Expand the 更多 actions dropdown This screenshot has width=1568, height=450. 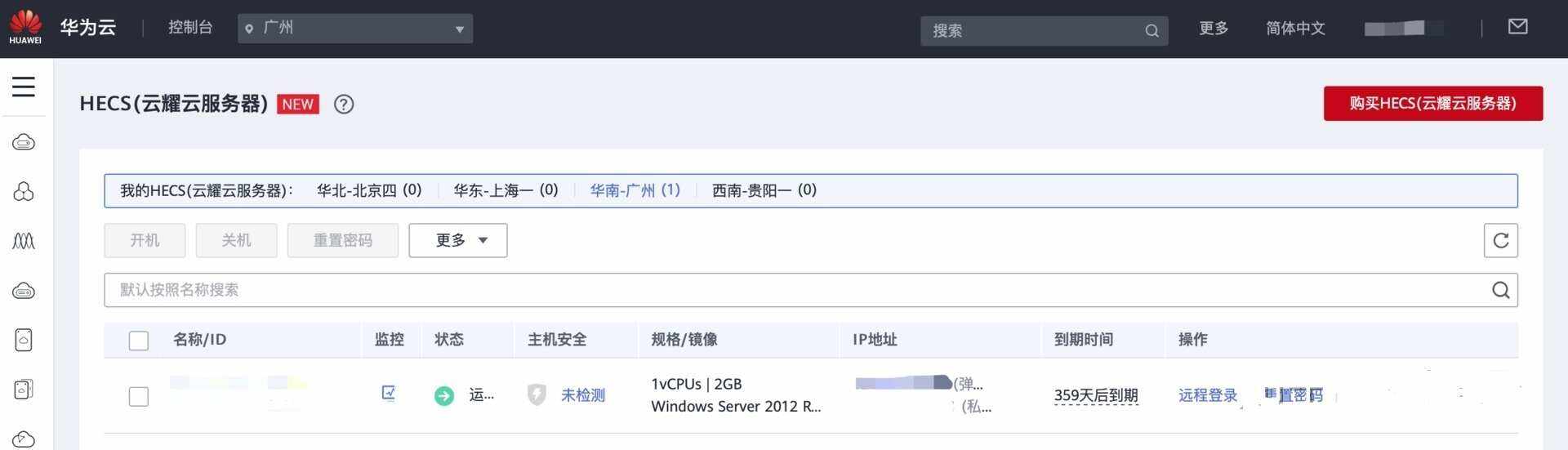click(x=458, y=241)
